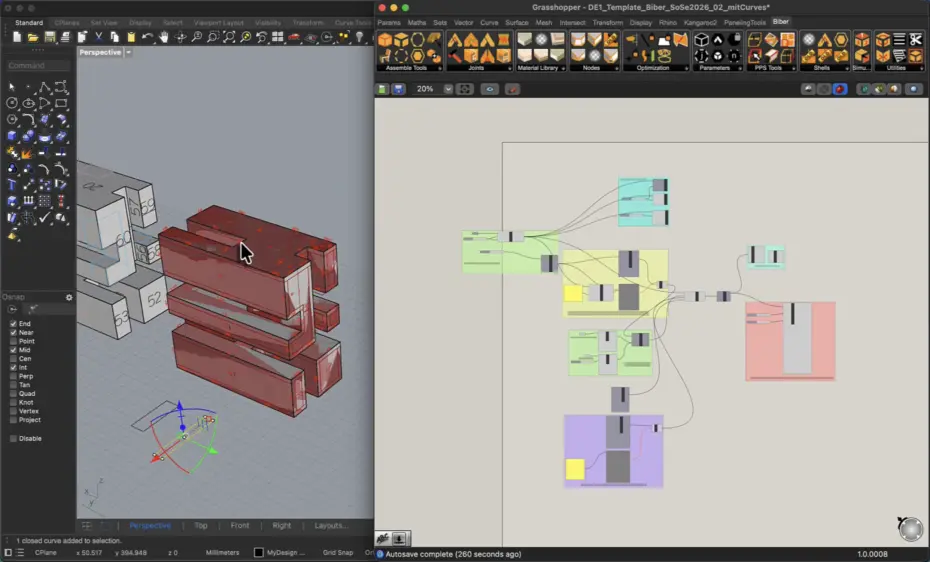Click the Grasshopper save document icon

pyautogui.click(x=399, y=89)
